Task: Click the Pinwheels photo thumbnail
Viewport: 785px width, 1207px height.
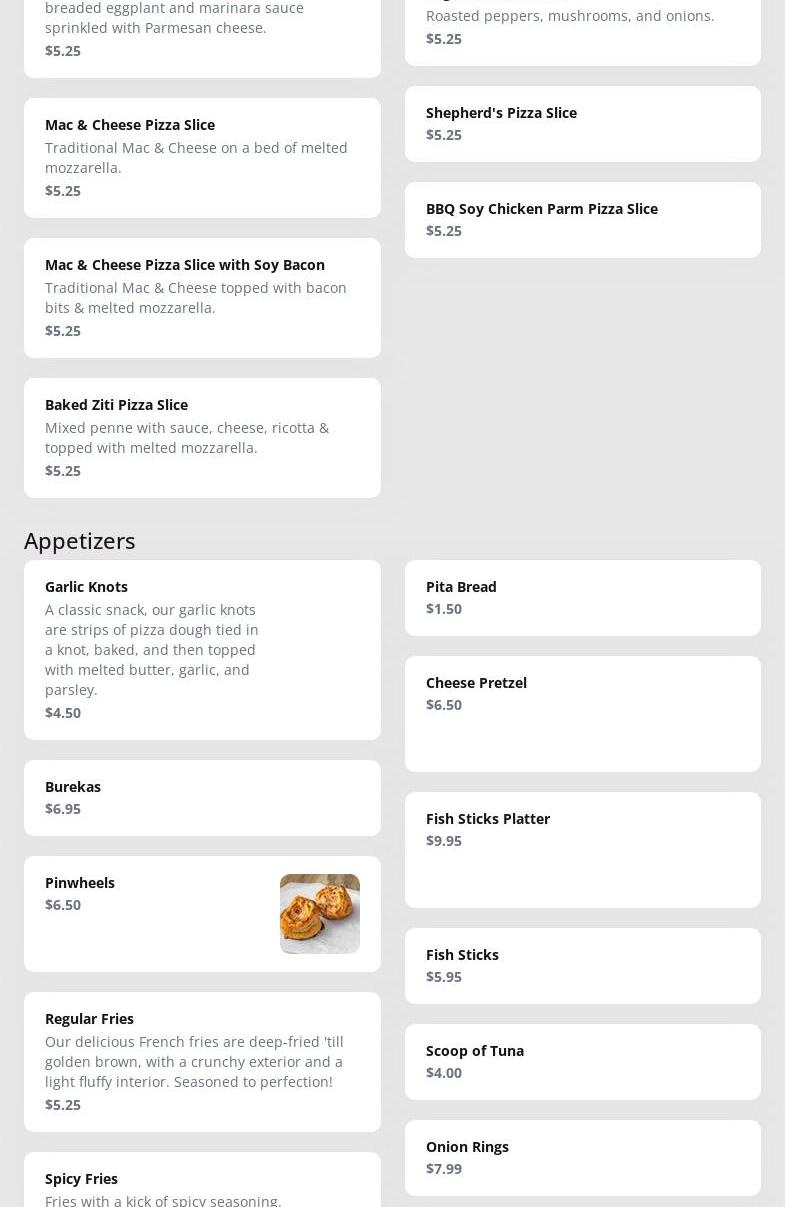Action: (320, 913)
